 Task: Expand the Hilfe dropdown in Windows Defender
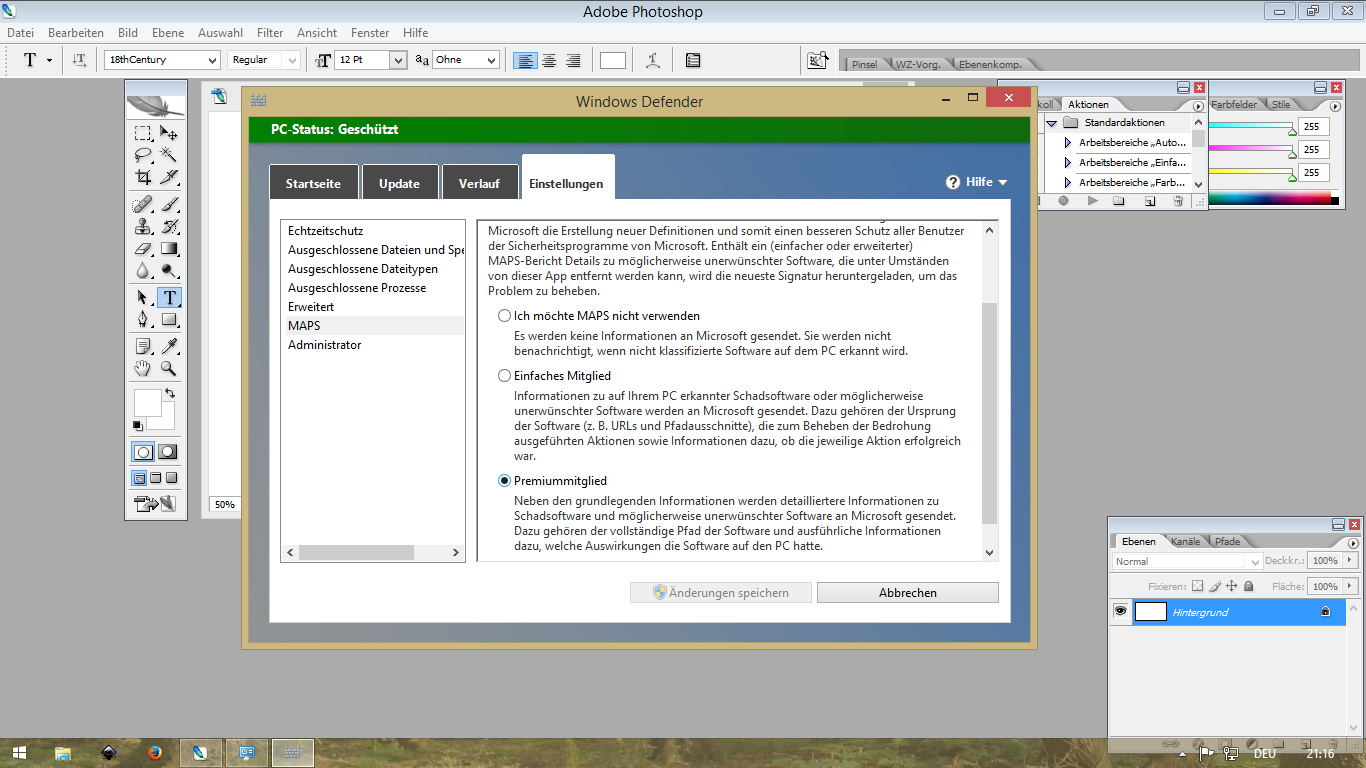point(977,182)
